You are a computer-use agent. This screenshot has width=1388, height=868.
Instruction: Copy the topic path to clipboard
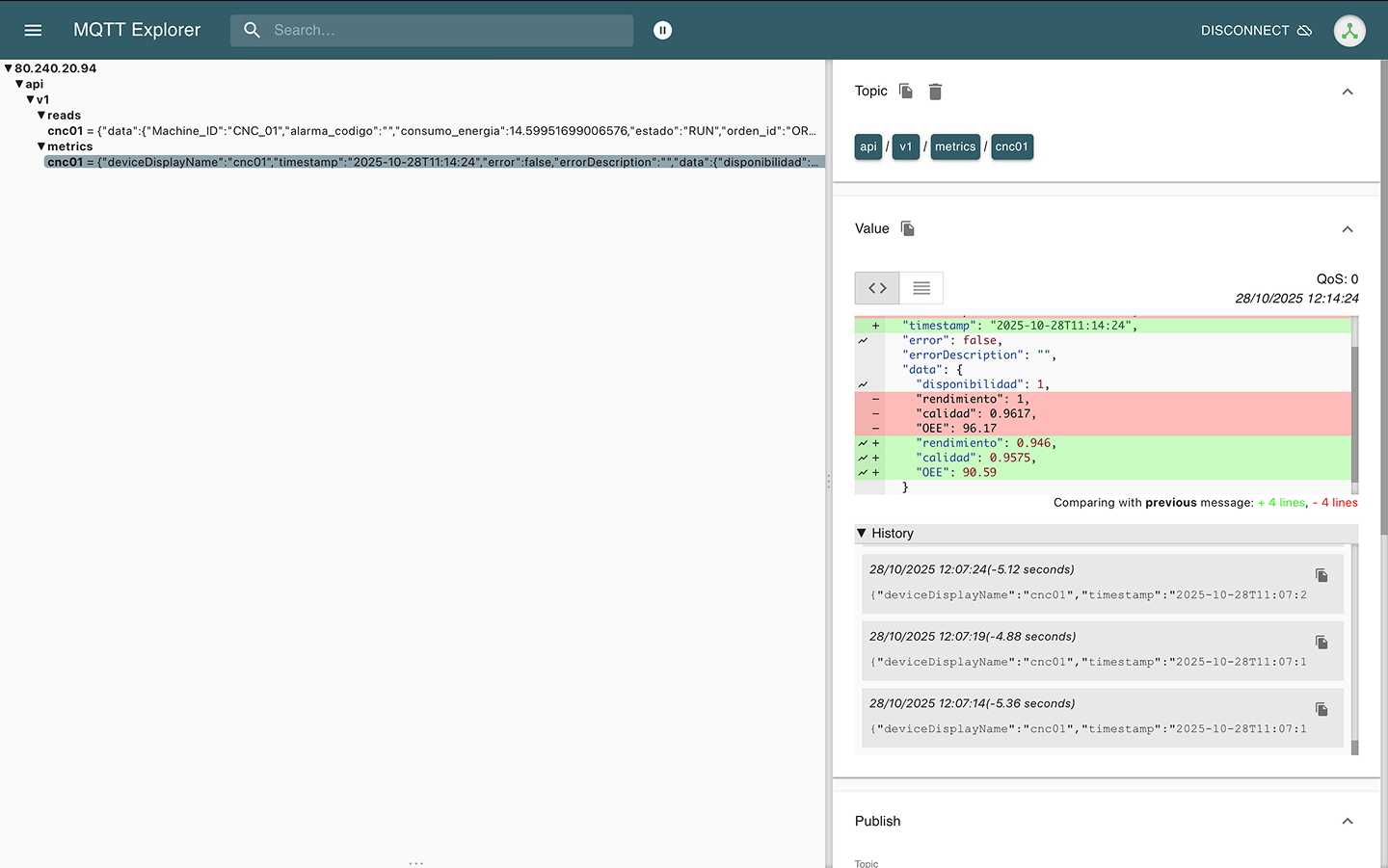pos(906,91)
